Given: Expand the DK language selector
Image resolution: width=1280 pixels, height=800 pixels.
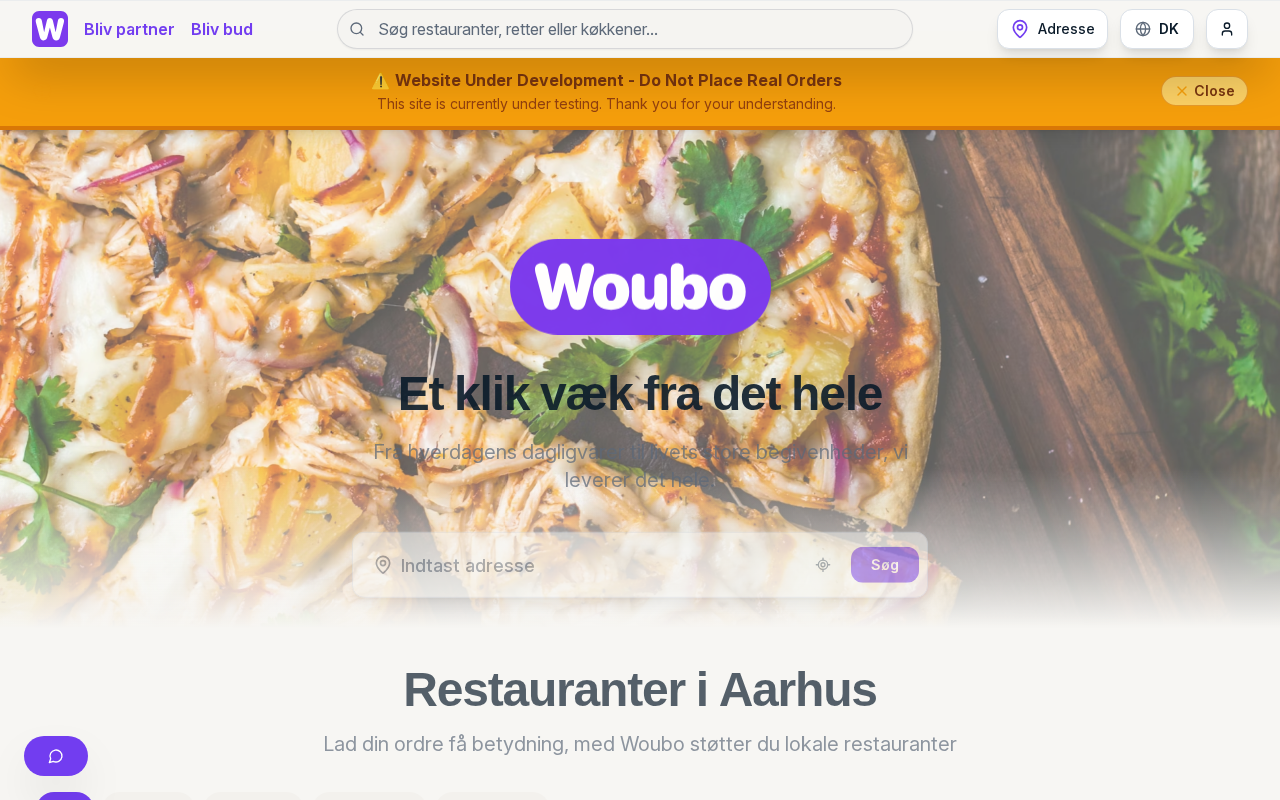Looking at the screenshot, I should tap(1157, 29).
